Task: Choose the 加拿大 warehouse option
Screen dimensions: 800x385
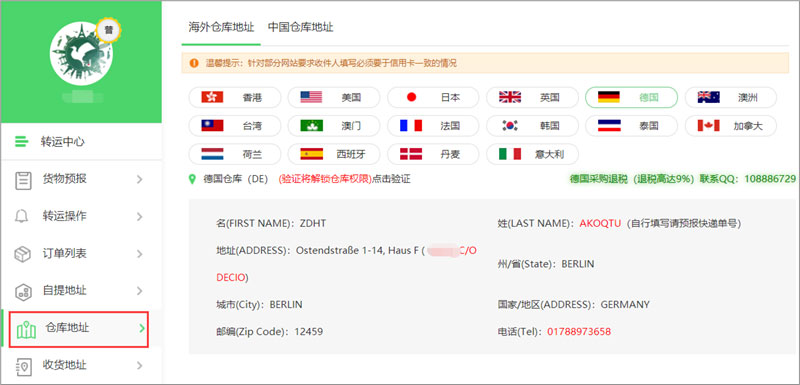Action: (731, 125)
